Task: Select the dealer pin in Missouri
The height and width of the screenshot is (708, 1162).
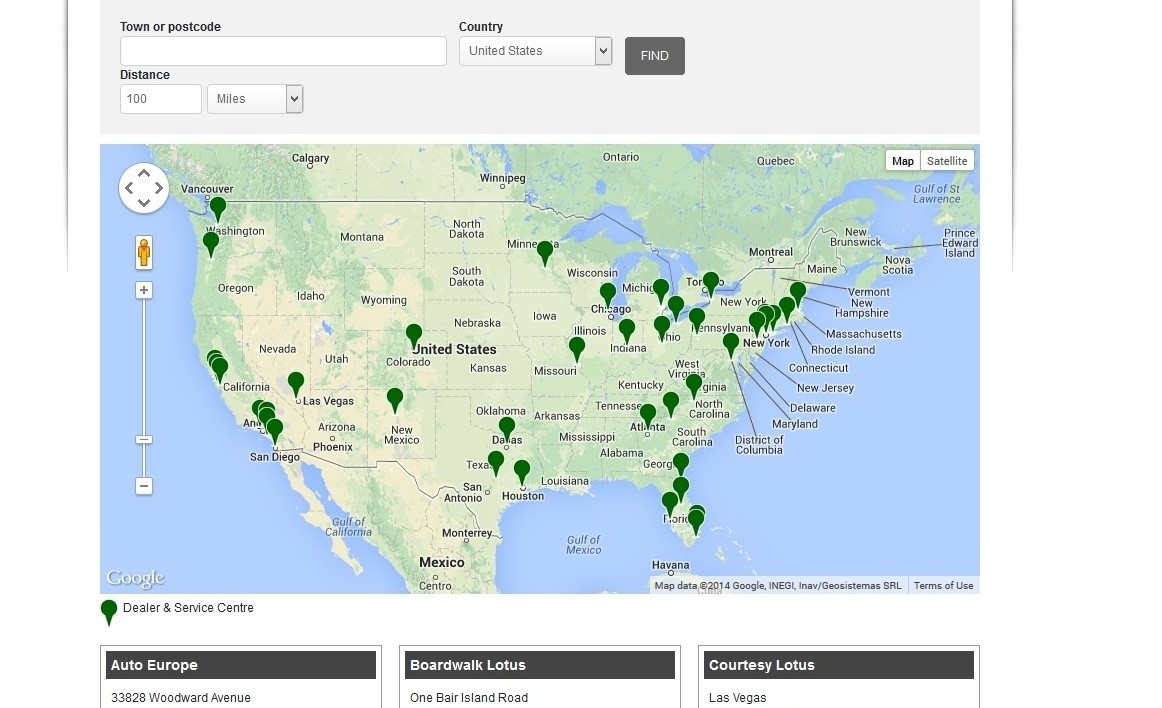Action: click(577, 349)
